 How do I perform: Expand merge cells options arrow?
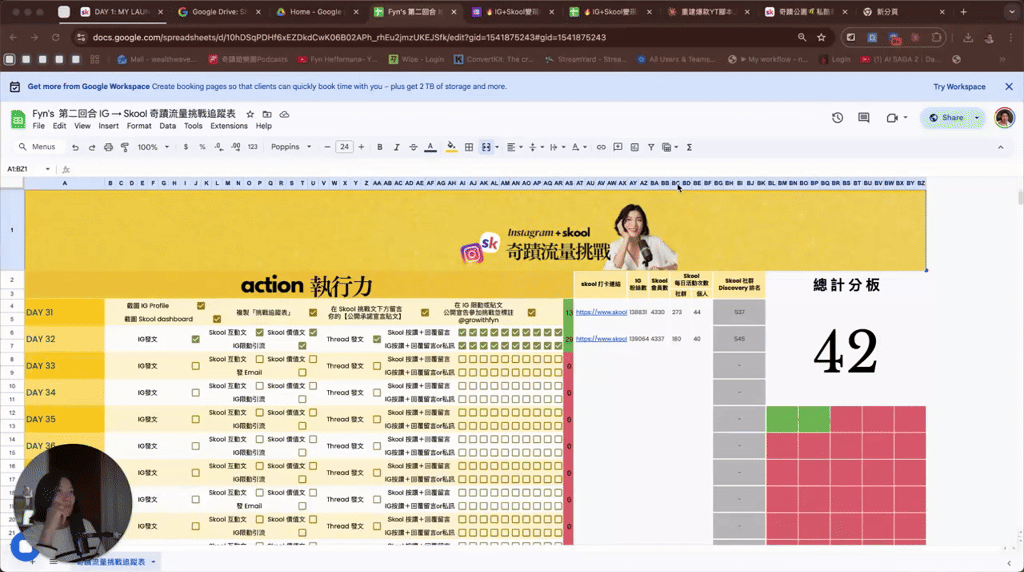tap(497, 148)
